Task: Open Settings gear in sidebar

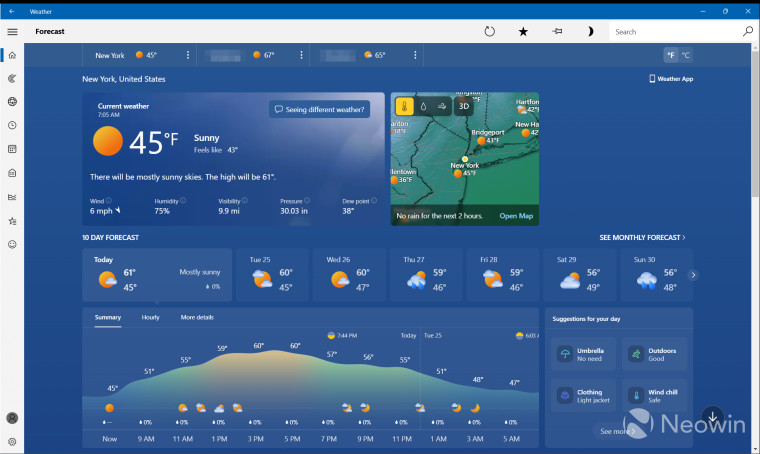Action: [x=12, y=442]
